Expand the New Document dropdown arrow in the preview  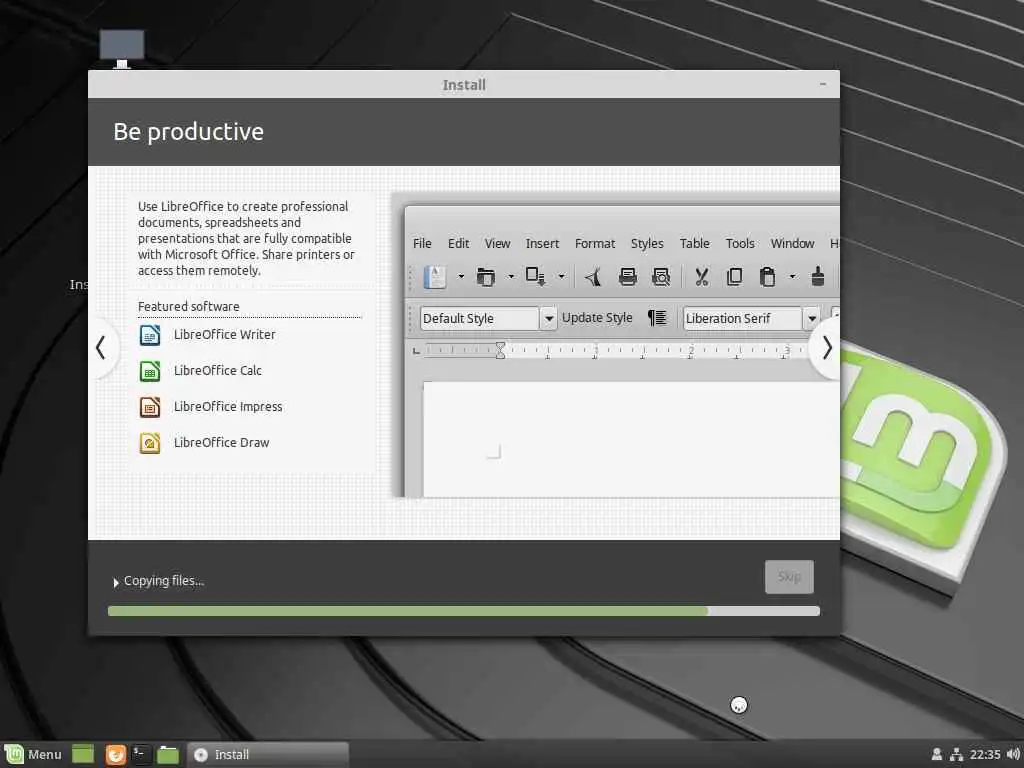pyautogui.click(x=460, y=277)
